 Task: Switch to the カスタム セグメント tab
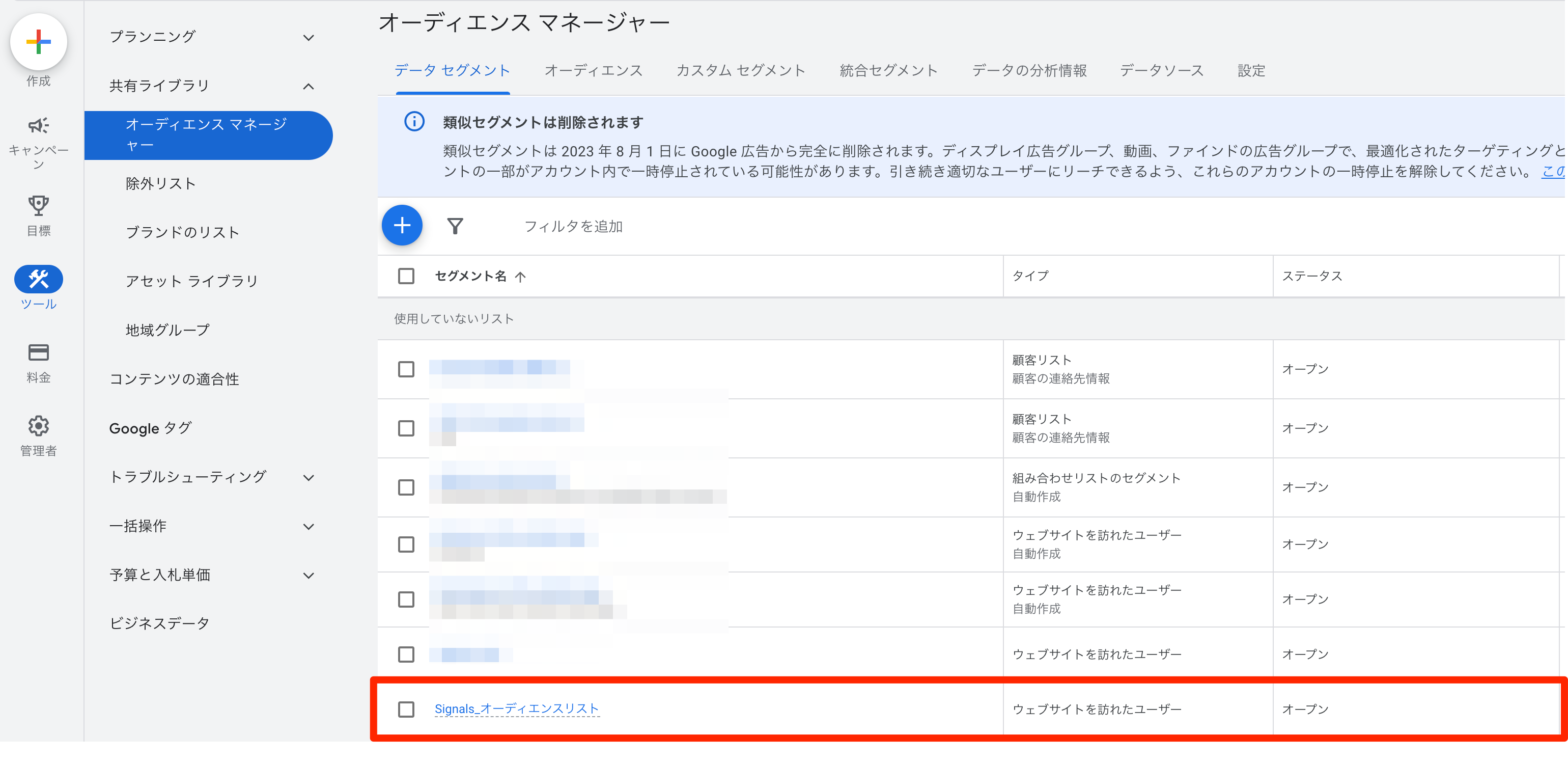point(741,71)
